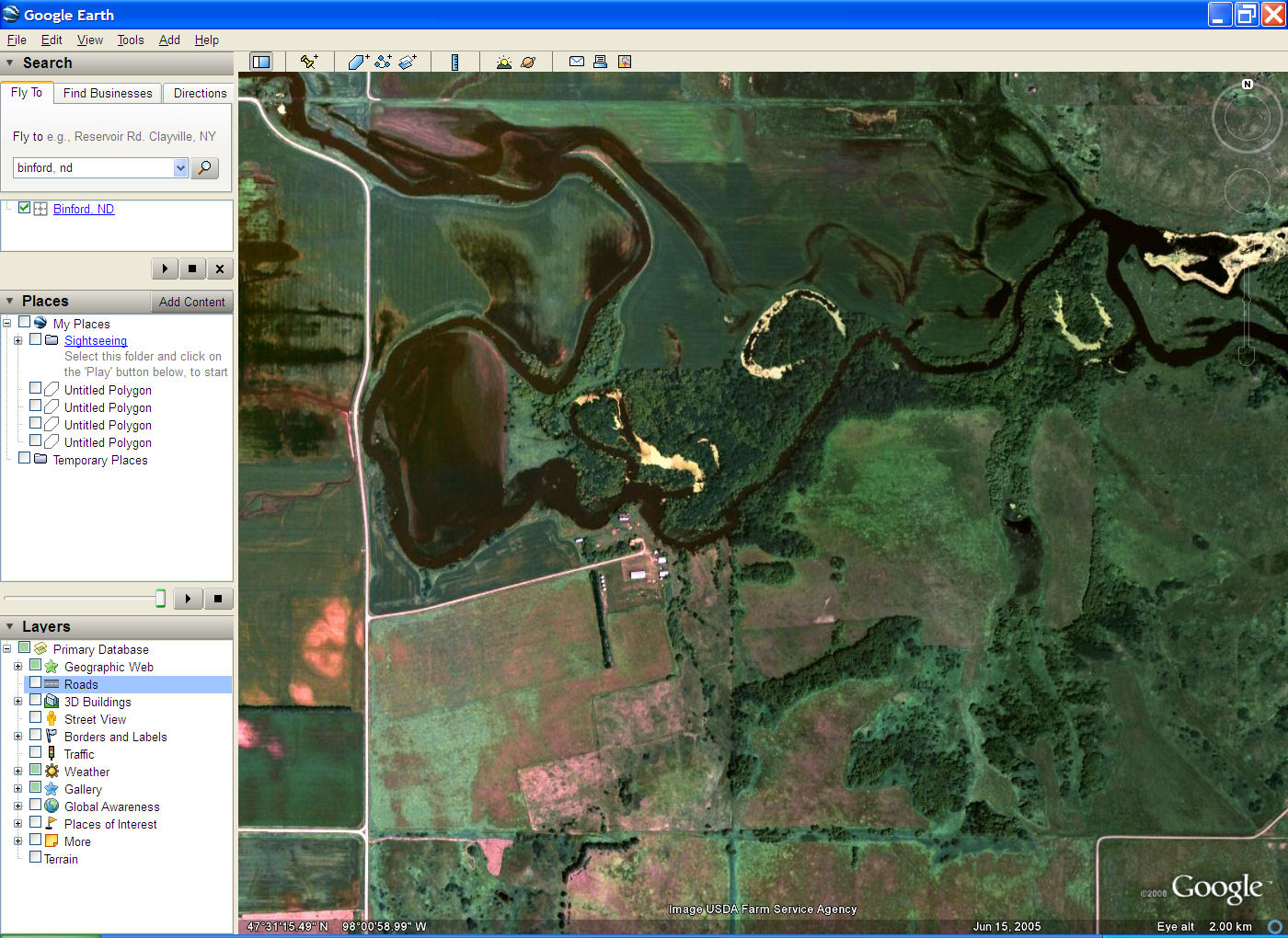Viewport: 1288px width, 938px height.
Task: Toggle the Street View checkbox
Action: click(35, 717)
